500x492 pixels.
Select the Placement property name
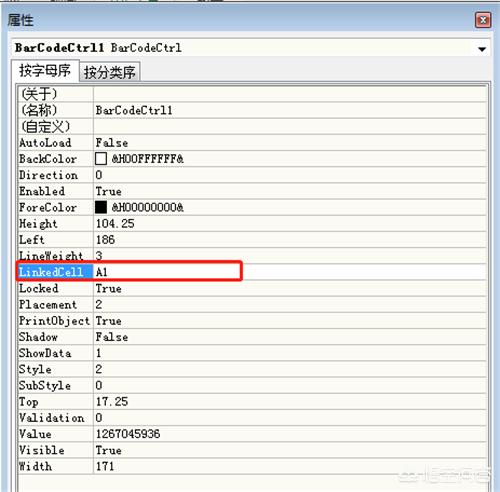(48, 304)
